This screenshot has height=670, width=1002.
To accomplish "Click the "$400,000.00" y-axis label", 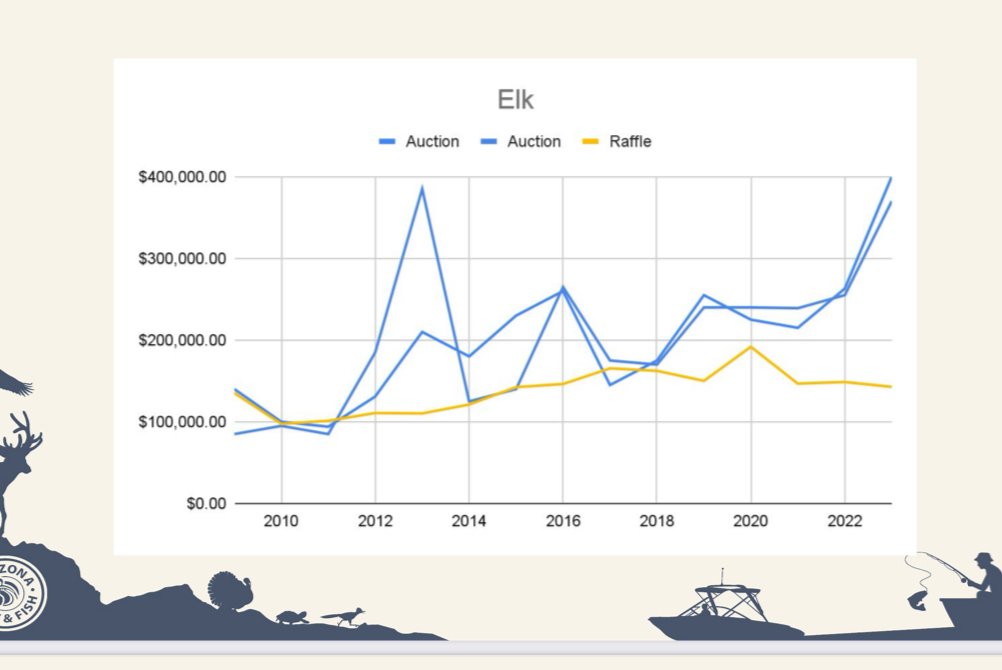I will click(x=182, y=177).
